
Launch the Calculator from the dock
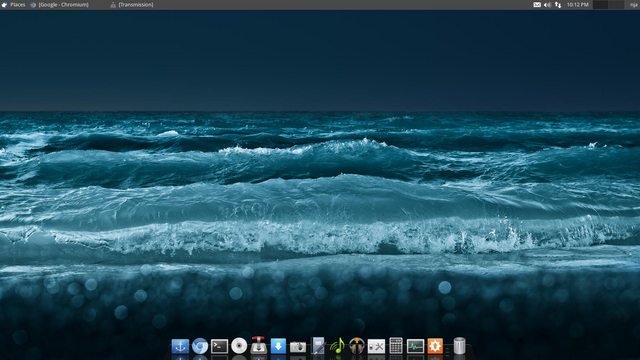(x=396, y=345)
